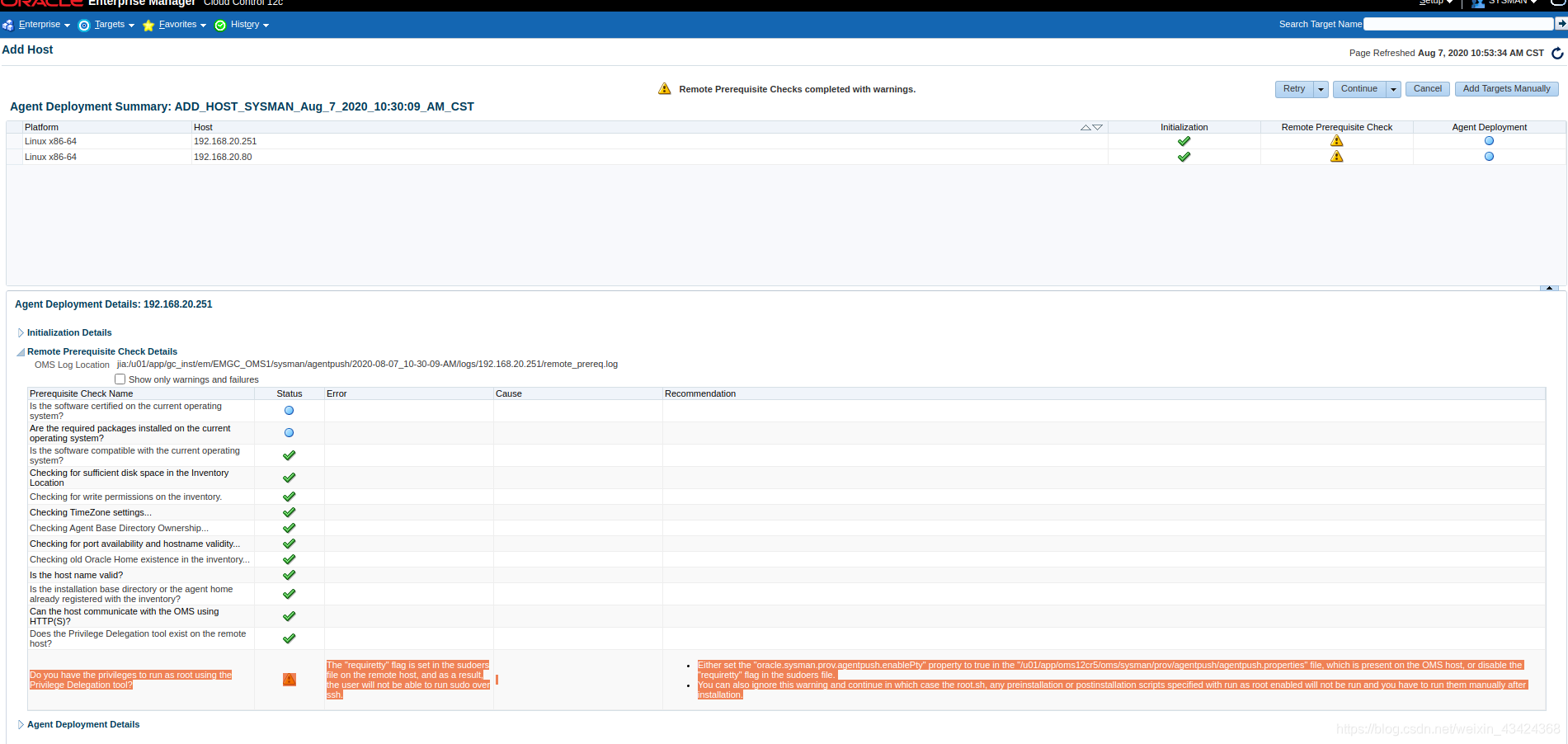1568x744 pixels.
Task: Click status icon for required packages check
Action: pyautogui.click(x=289, y=433)
